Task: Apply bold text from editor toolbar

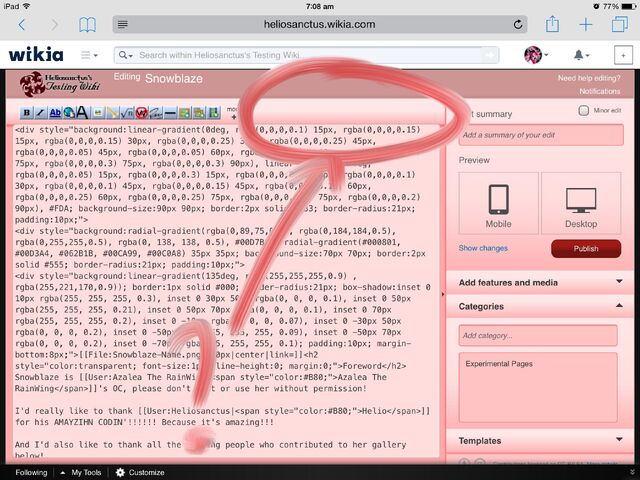Action: click(x=27, y=113)
